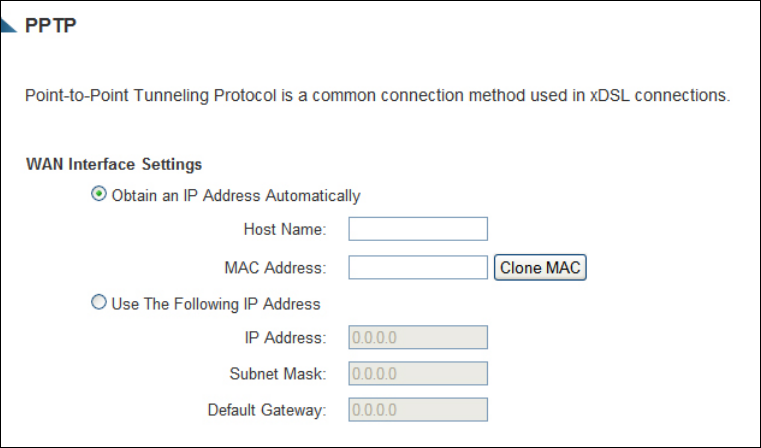Viewport: 761px width, 448px height.
Task: Click the 'MAC Address:' label
Action: [275, 268]
